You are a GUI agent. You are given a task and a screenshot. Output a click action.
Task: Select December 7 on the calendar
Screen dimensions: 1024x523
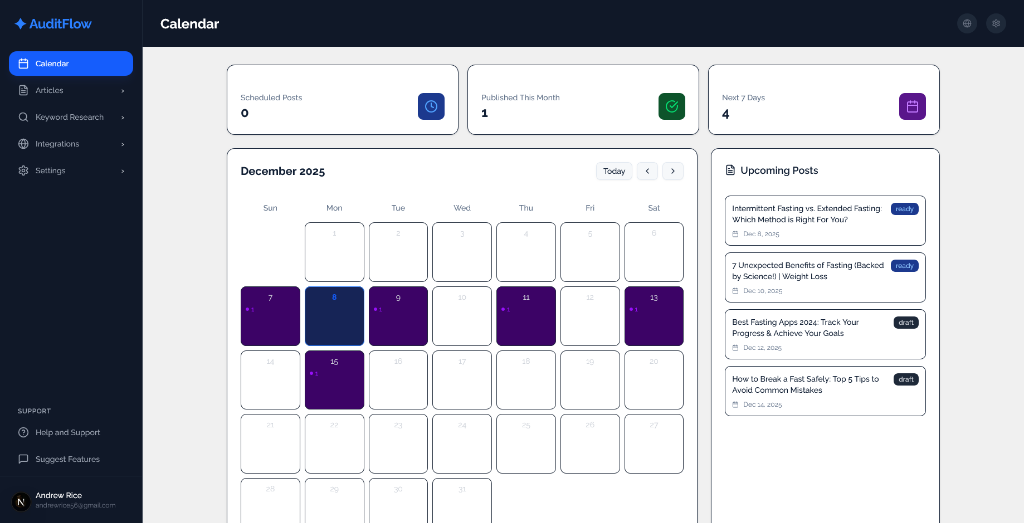coord(270,316)
